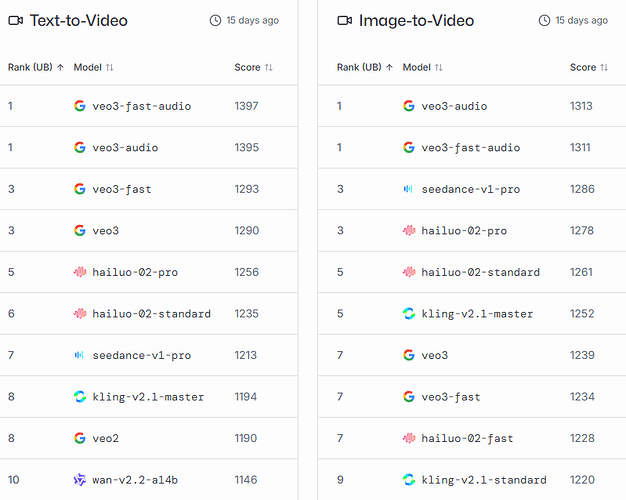Click Seedance icon beside seedance-v1-pro in Image-to-Video
The height and width of the screenshot is (500, 626).
(x=408, y=189)
